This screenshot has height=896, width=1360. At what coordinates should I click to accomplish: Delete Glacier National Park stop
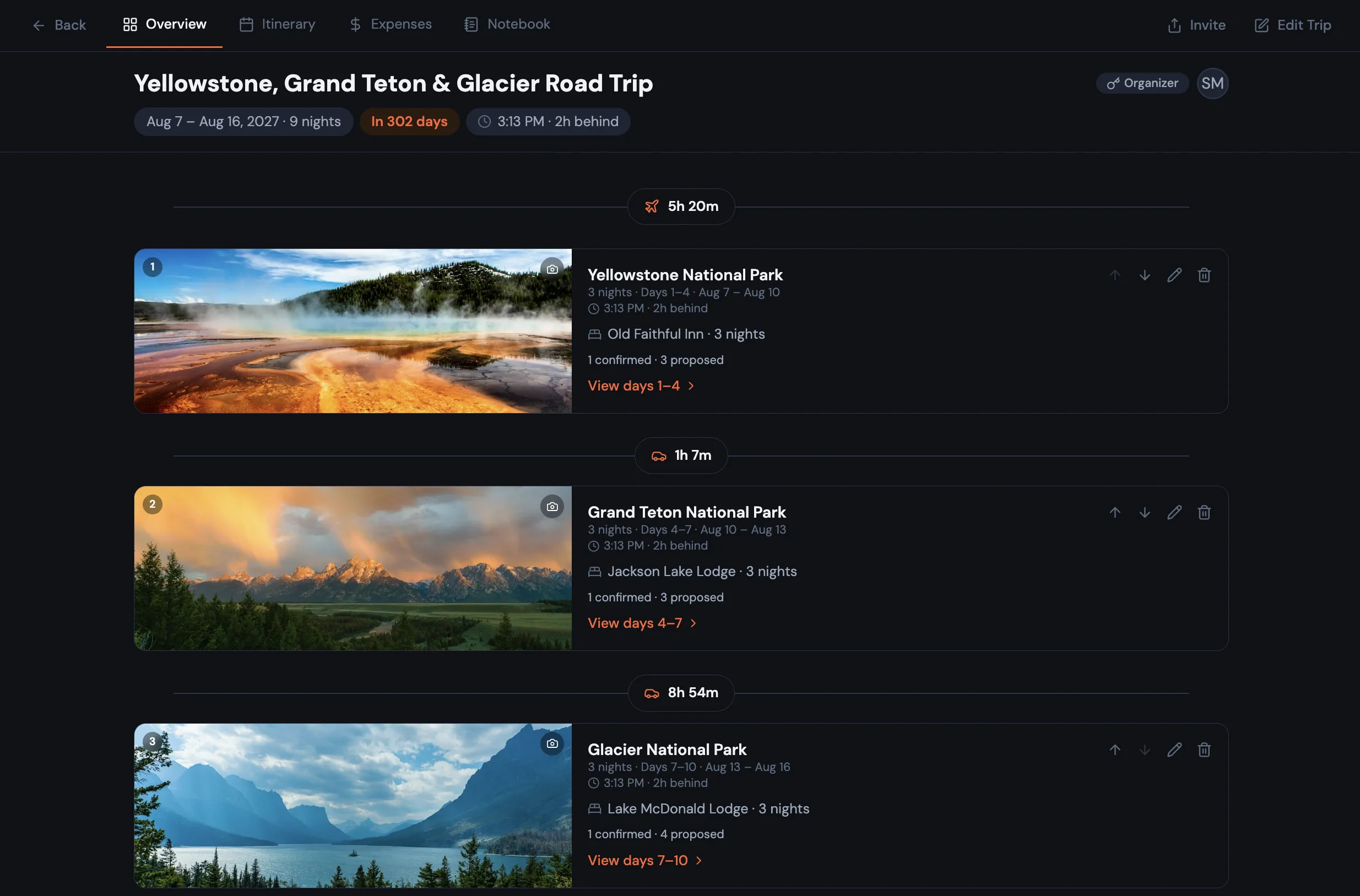[1204, 750]
